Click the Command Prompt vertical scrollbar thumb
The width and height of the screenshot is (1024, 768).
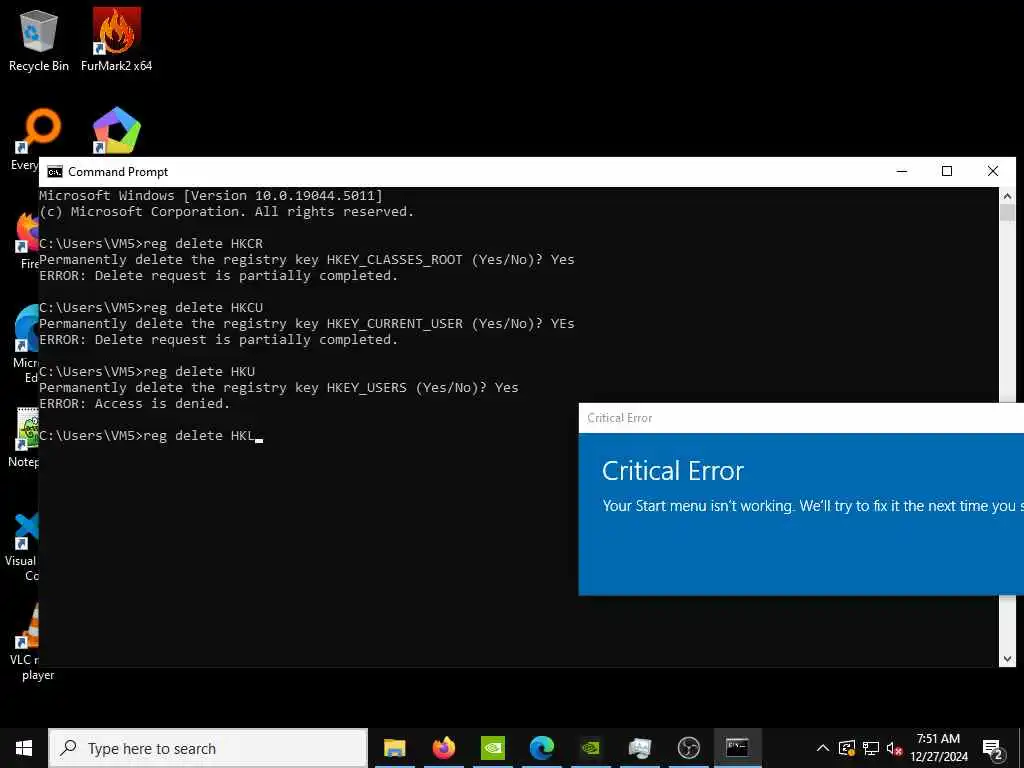pos(1007,213)
